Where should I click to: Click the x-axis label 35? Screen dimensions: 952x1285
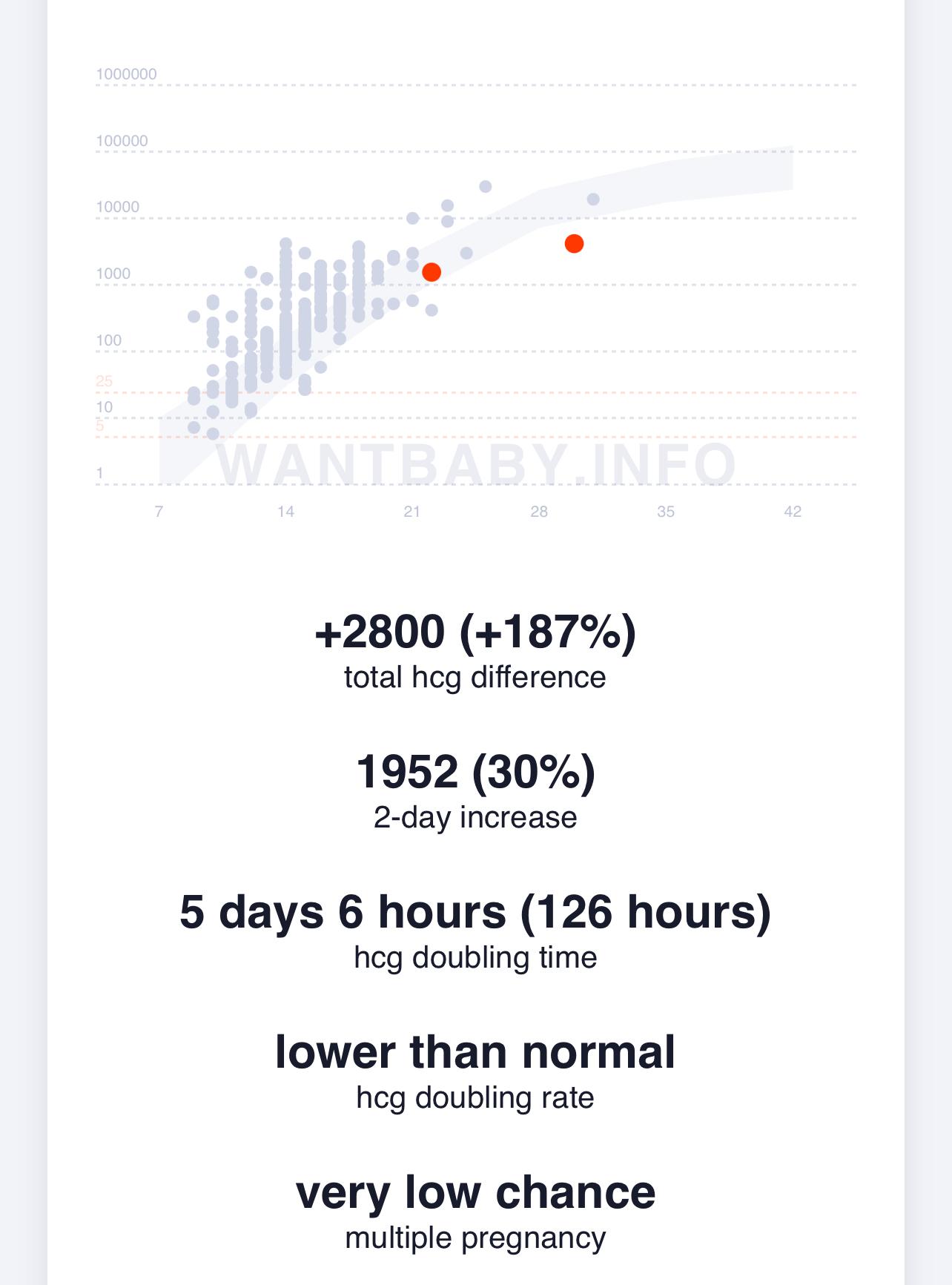pyautogui.click(x=666, y=512)
